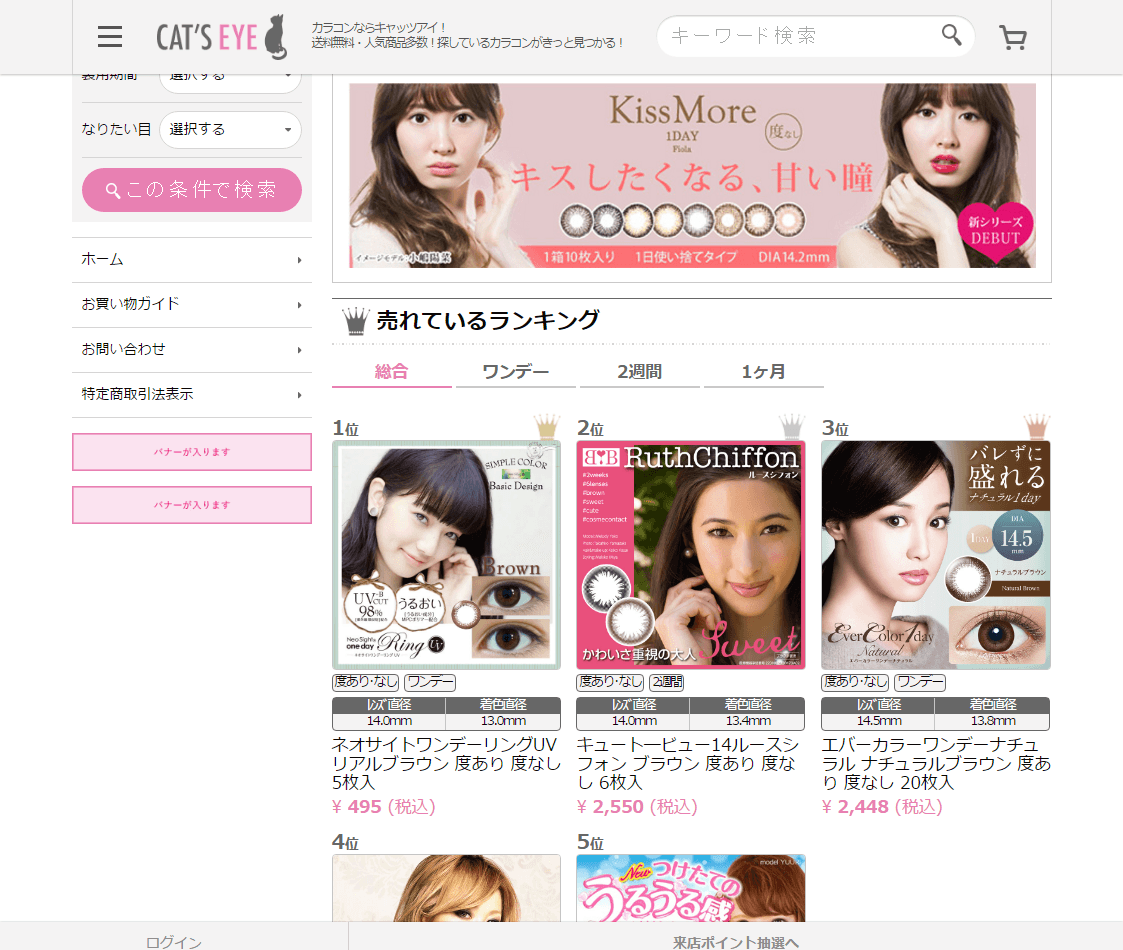This screenshot has height=950, width=1123.
Task: Open 2位 RuthChiffon product image
Action: point(691,555)
